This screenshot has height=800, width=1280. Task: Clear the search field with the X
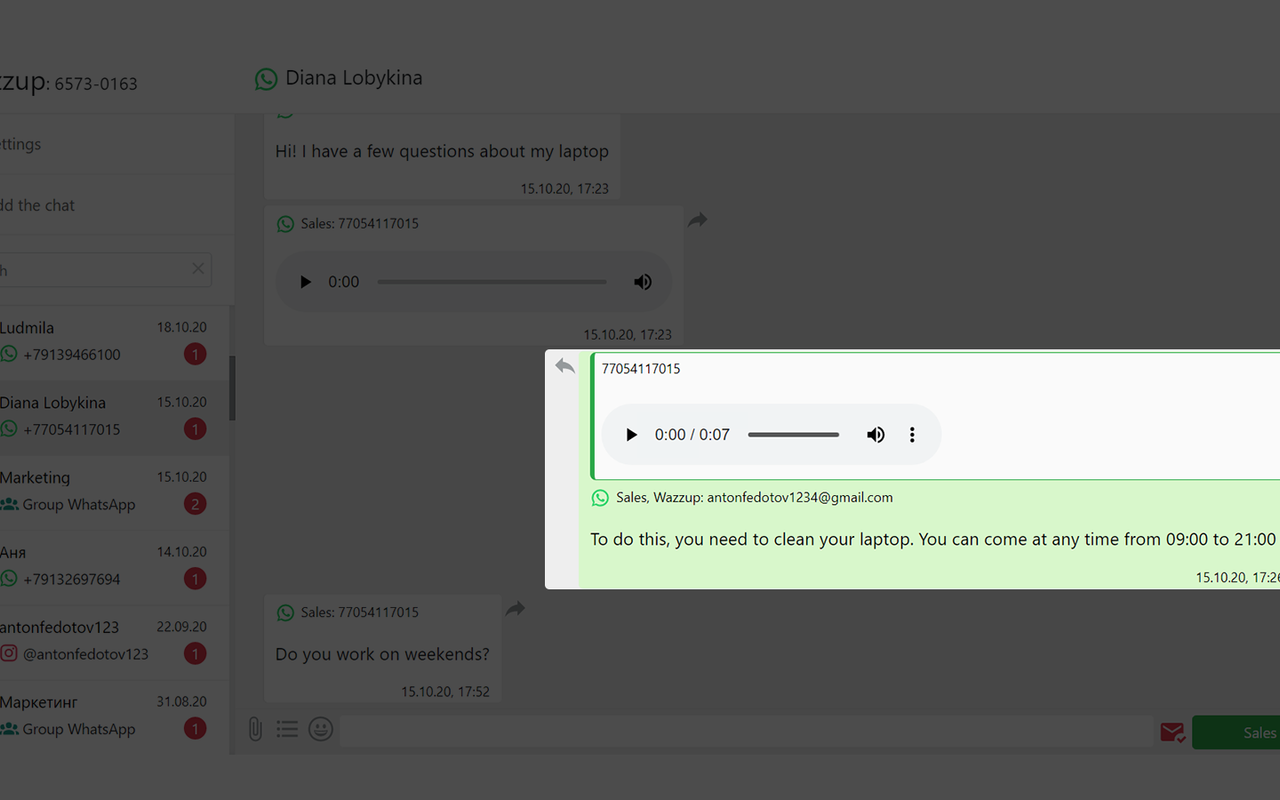(x=198, y=269)
